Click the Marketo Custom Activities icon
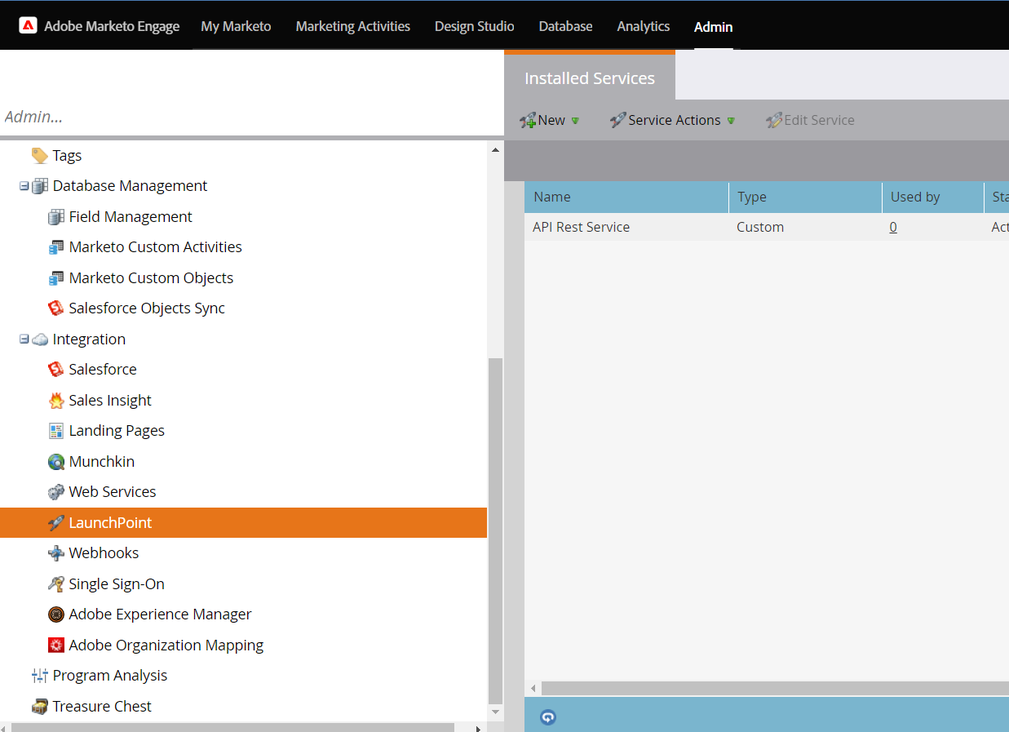1009x732 pixels. tap(56, 247)
